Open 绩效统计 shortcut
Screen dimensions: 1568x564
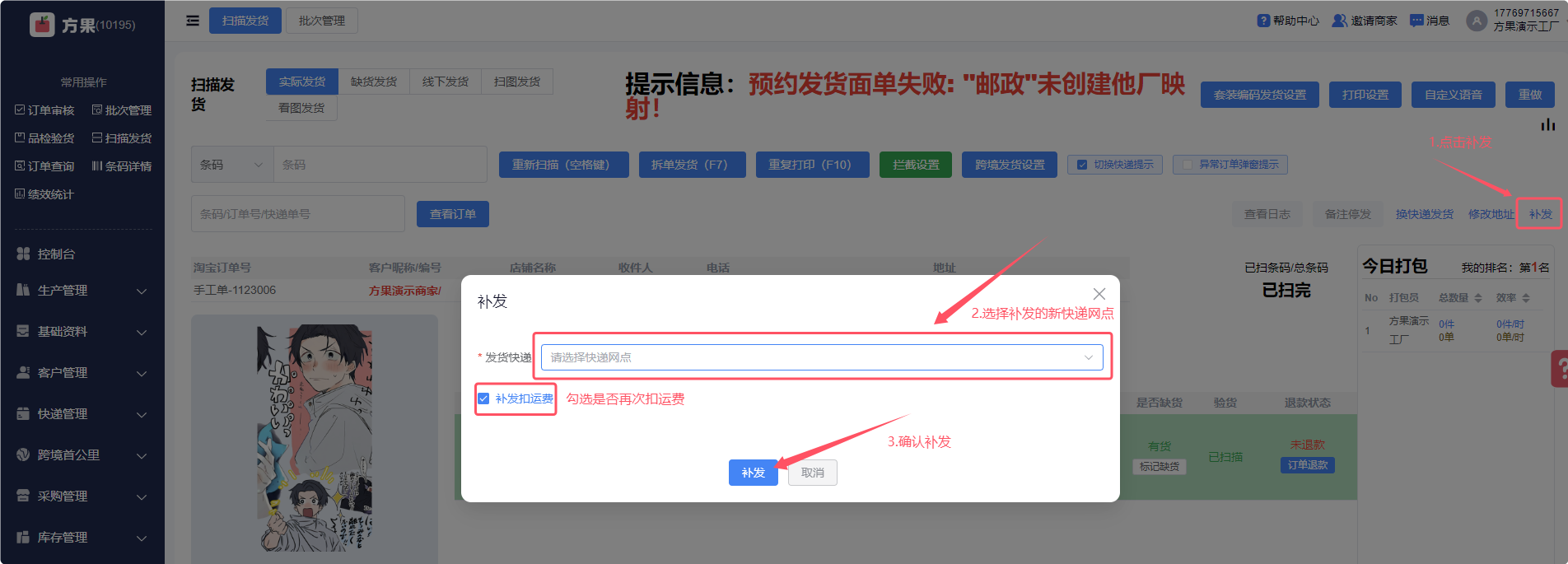[44, 194]
